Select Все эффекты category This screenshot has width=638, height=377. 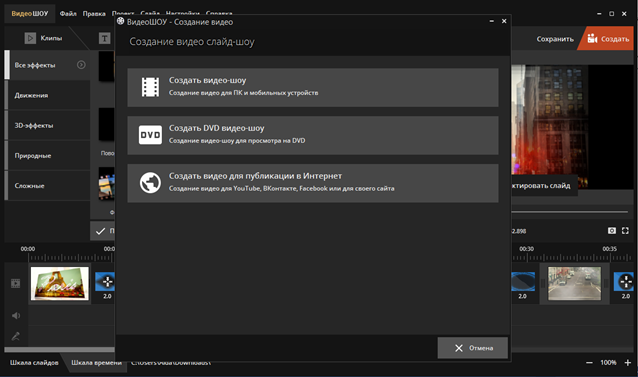click(x=47, y=65)
